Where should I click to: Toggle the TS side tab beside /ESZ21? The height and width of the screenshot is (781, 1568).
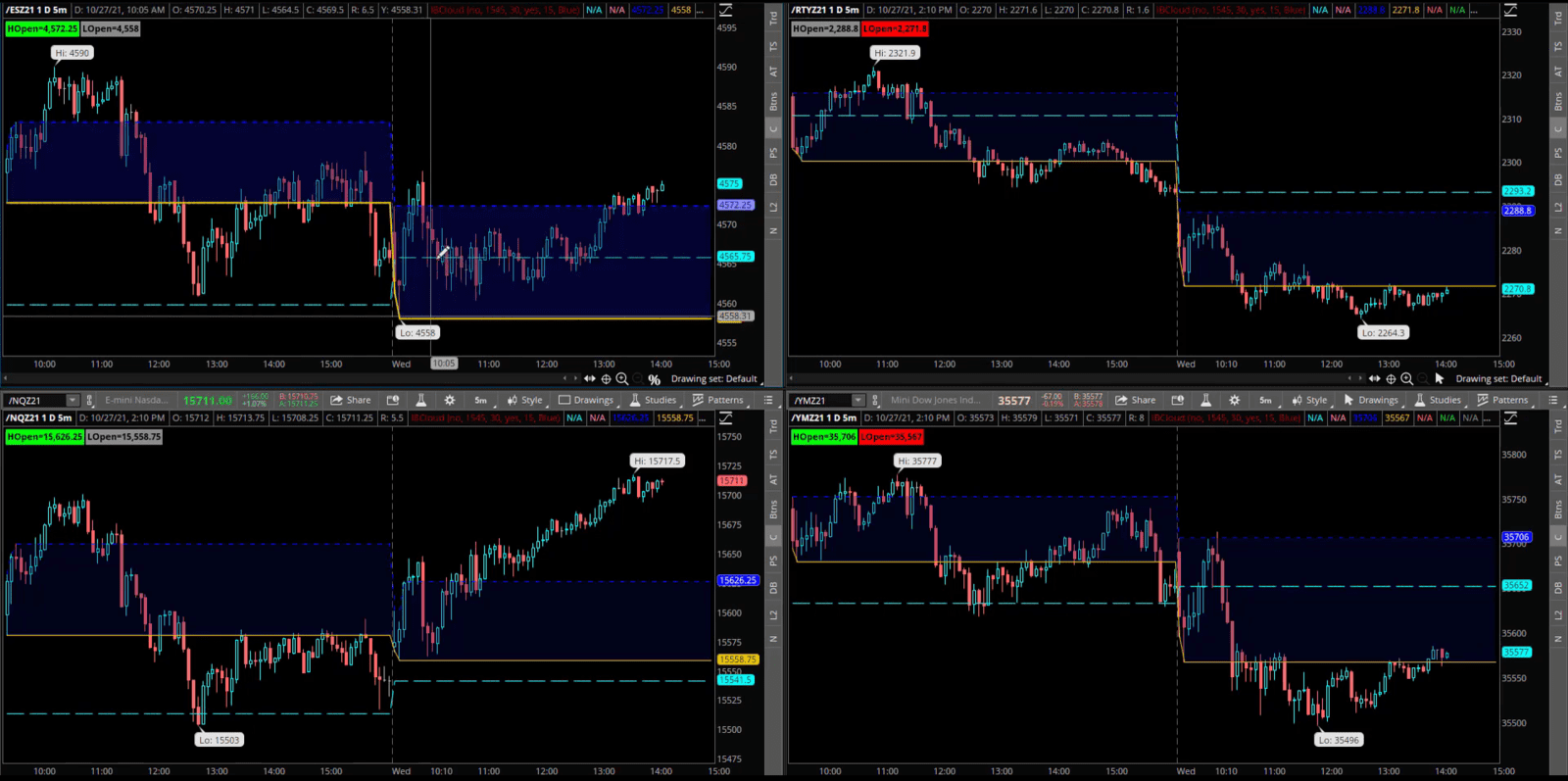pyautogui.click(x=773, y=46)
